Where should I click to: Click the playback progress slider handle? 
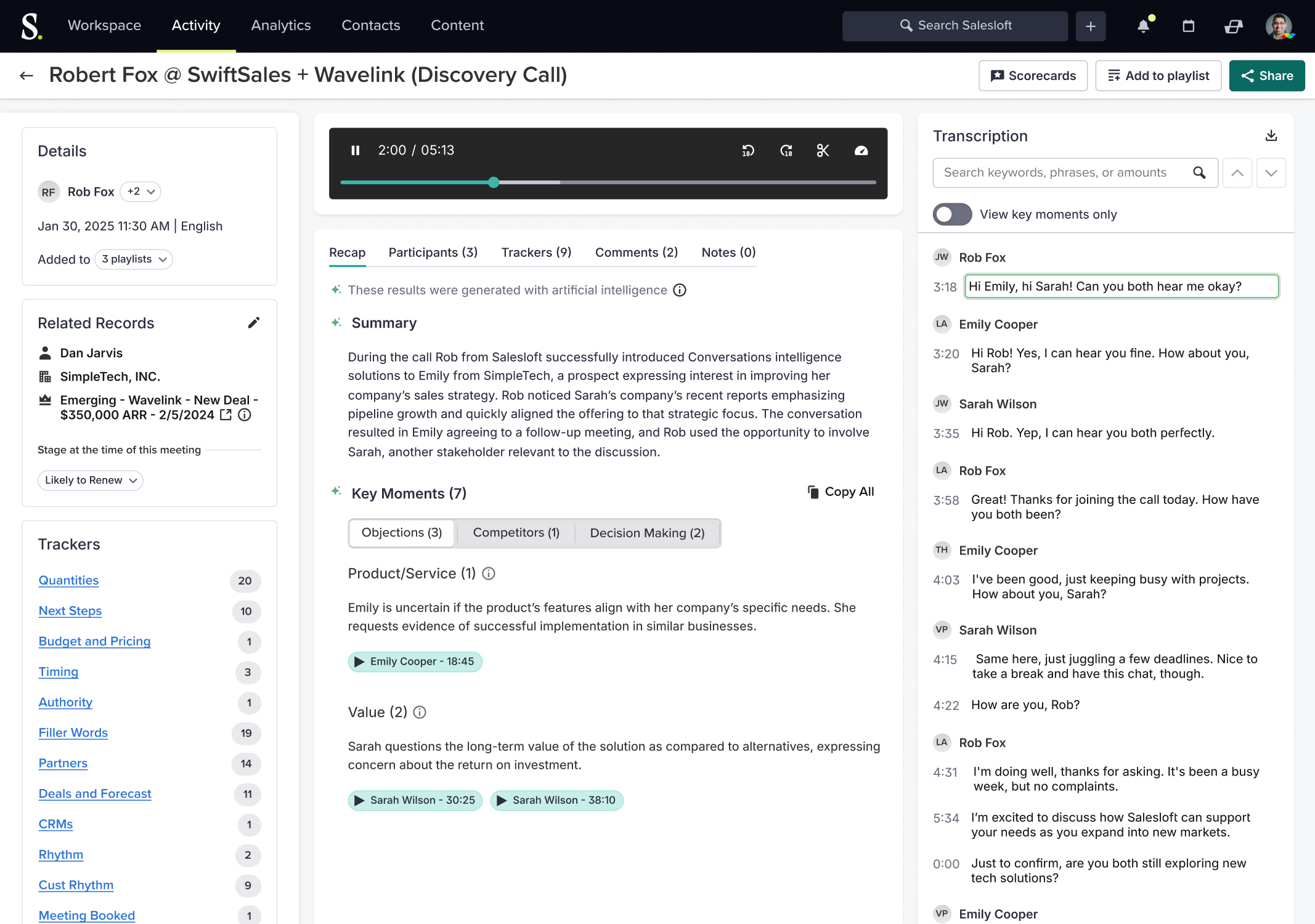point(494,182)
